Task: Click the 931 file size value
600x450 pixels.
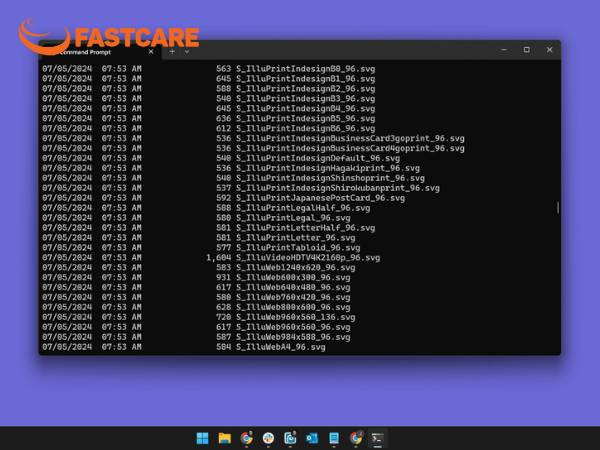Action: 223,278
